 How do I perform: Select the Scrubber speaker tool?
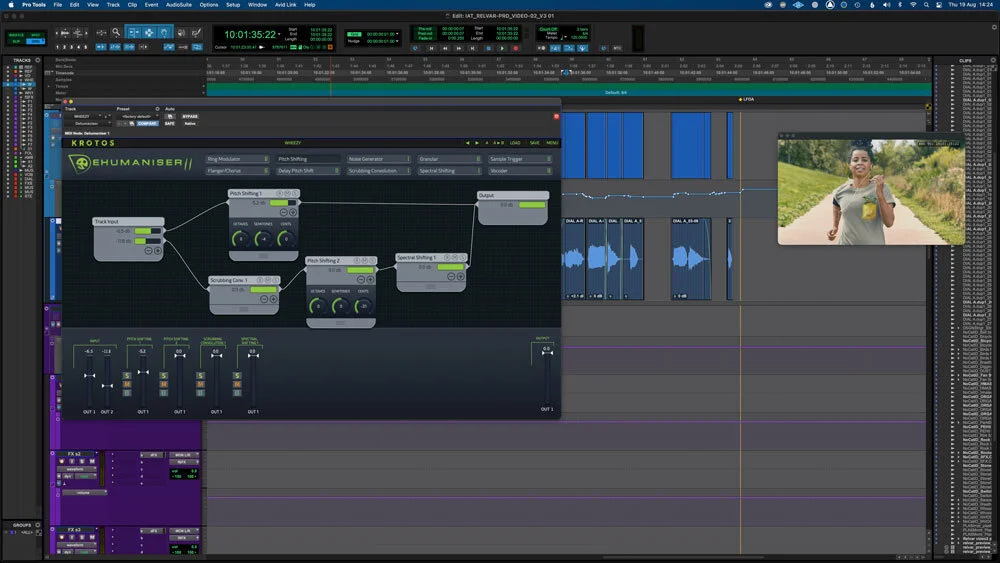pyautogui.click(x=181, y=33)
